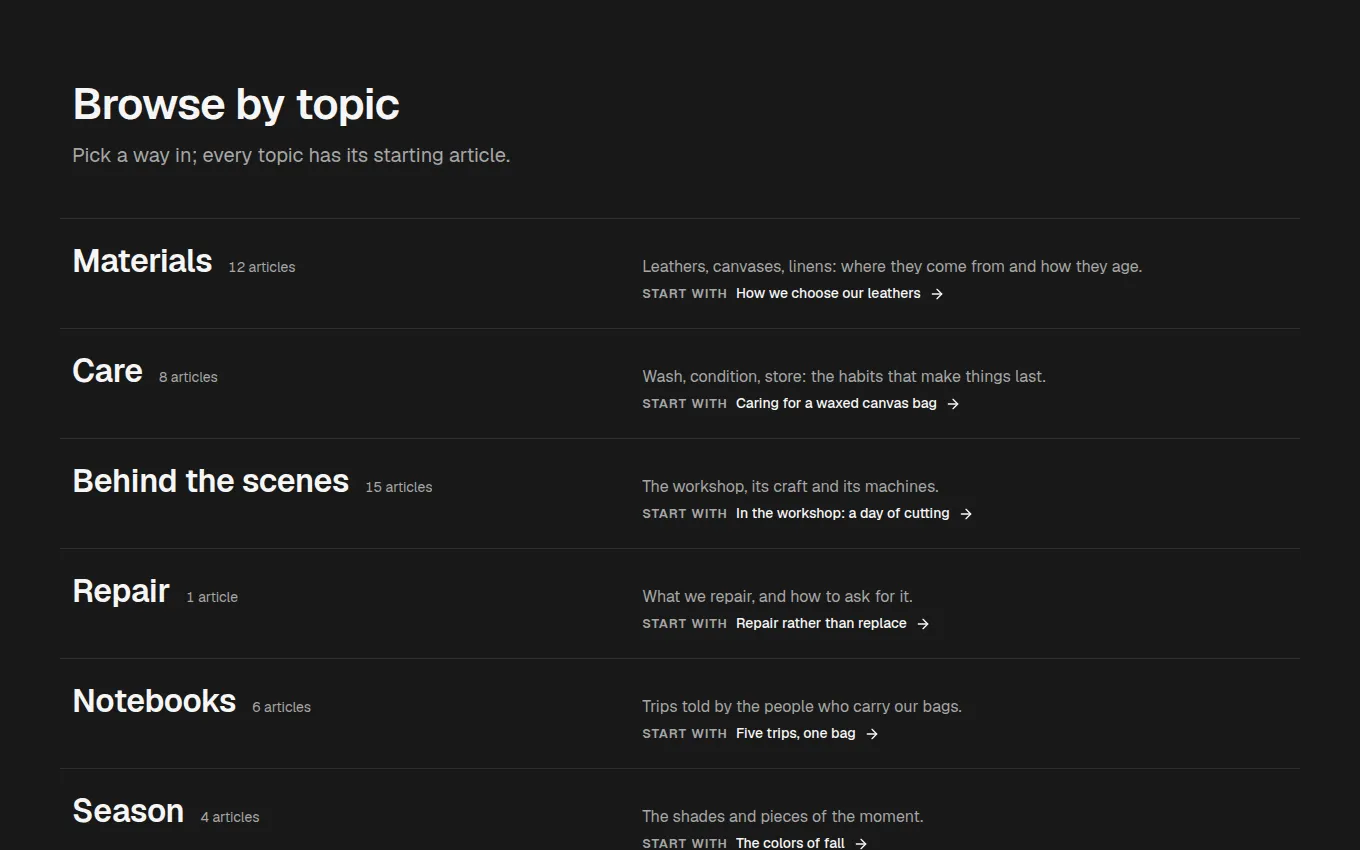Click the 15 articles count label

click(x=399, y=487)
